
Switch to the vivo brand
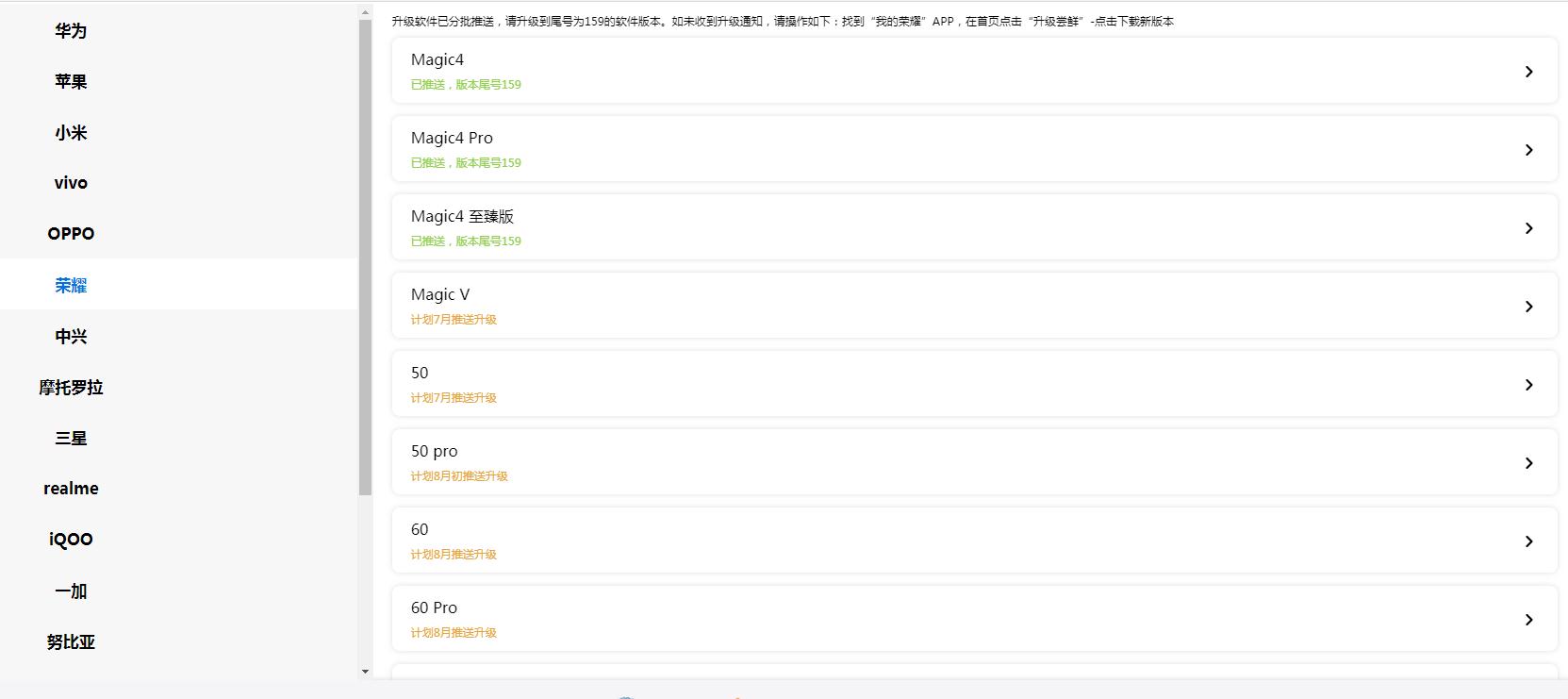(71, 183)
